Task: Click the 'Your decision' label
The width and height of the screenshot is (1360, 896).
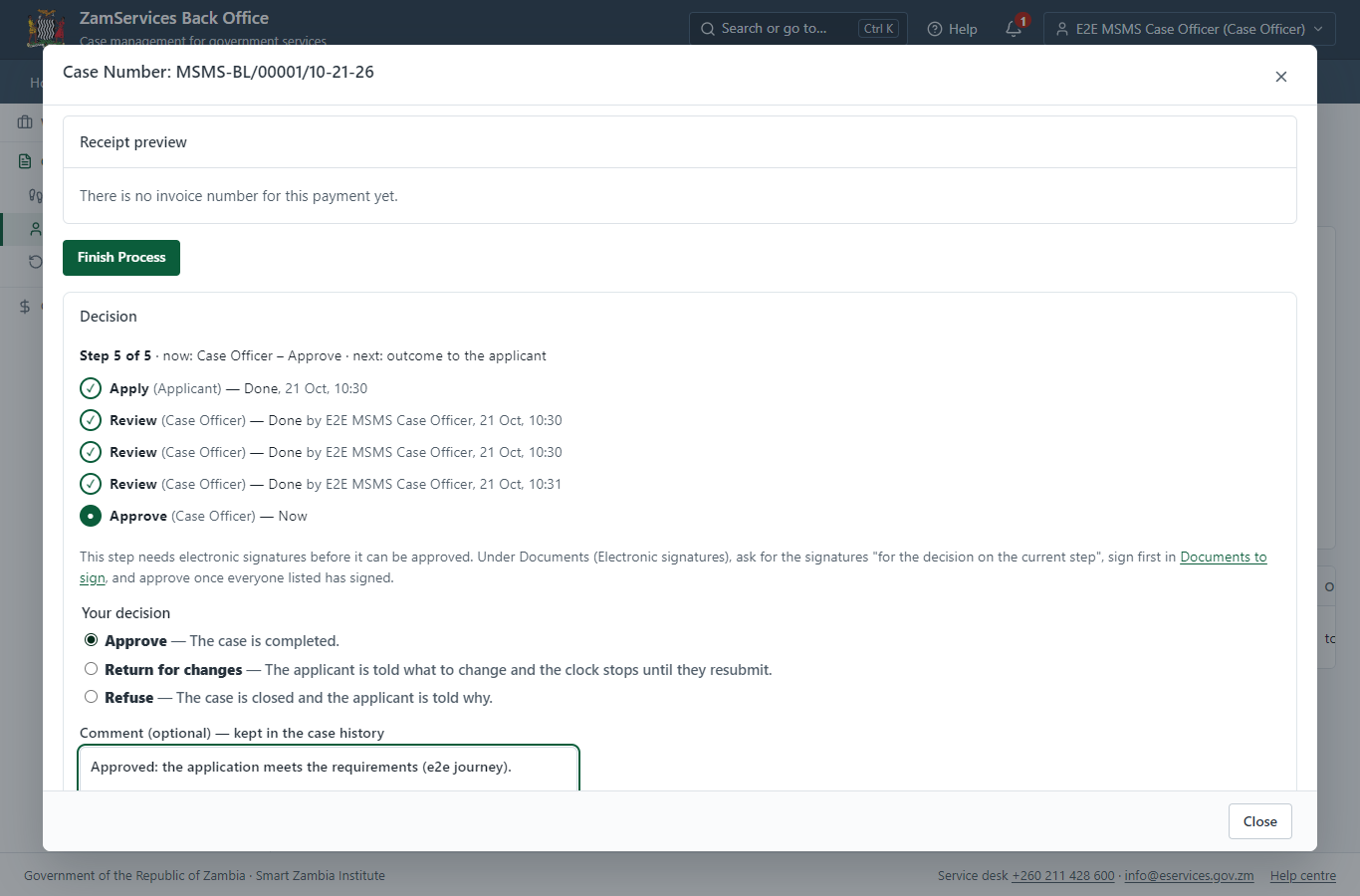Action: click(125, 613)
